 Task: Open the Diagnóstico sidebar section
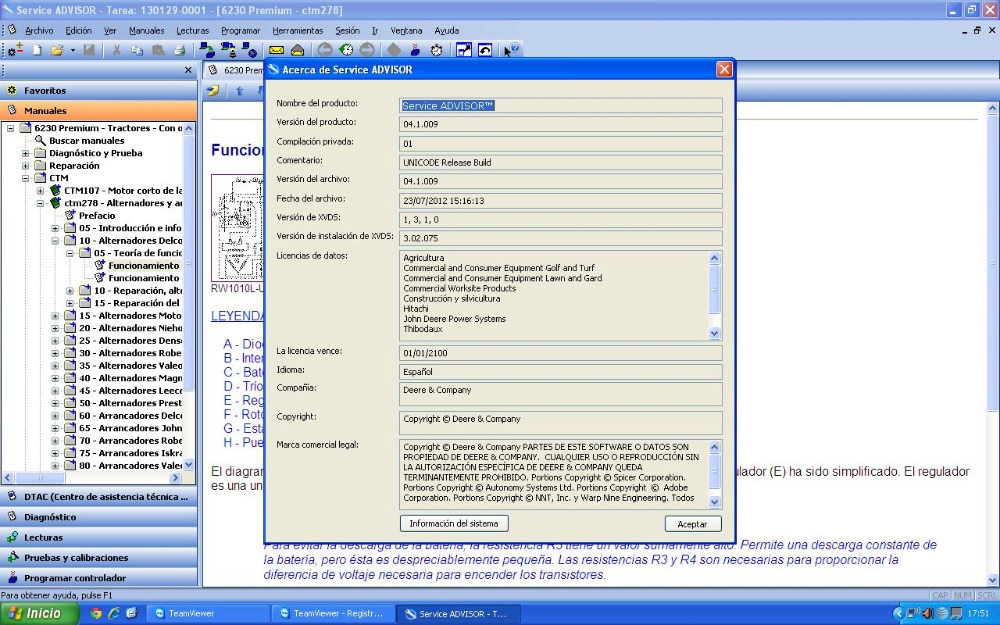click(98, 517)
